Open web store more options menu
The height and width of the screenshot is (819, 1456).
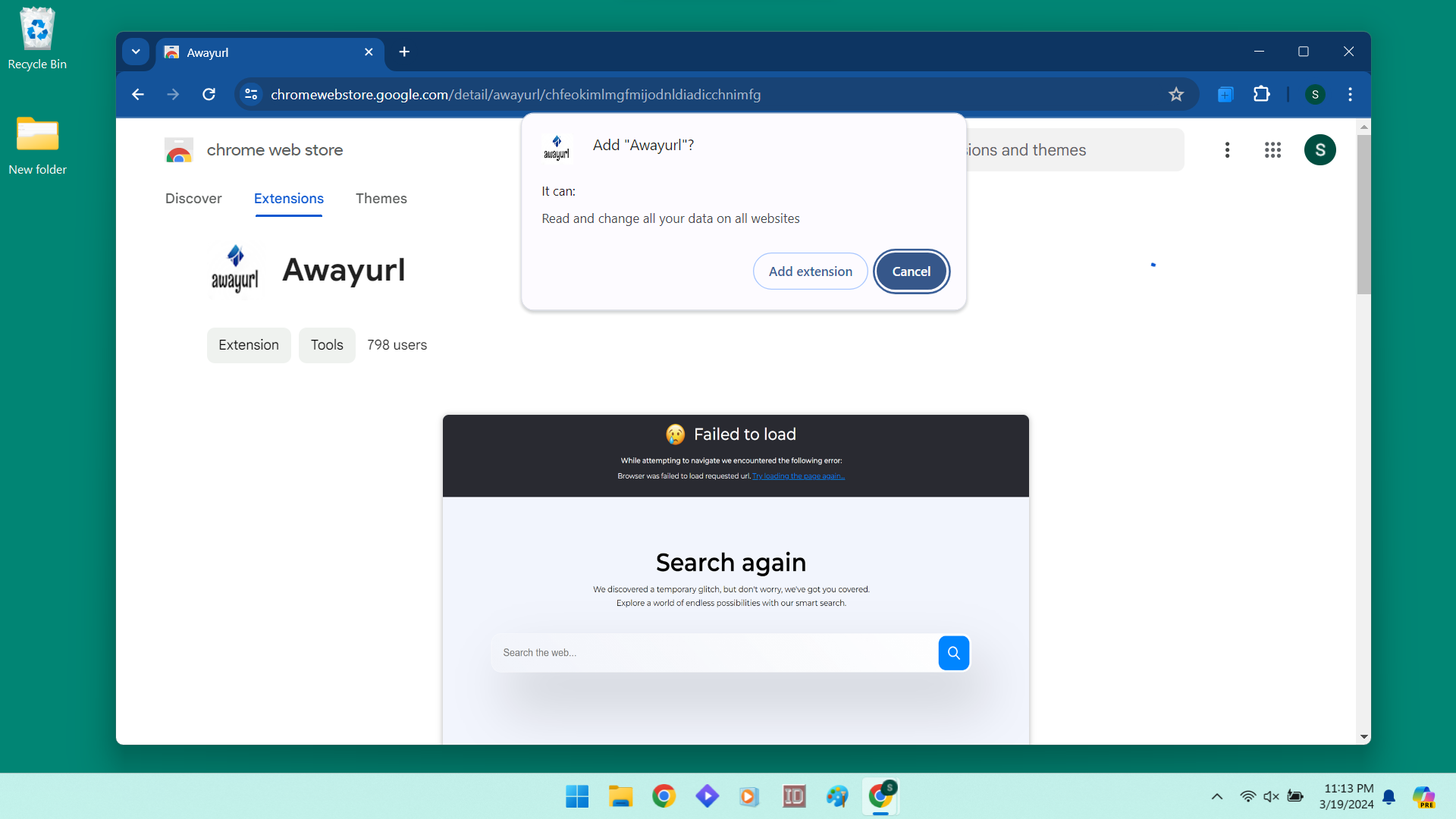1227,150
